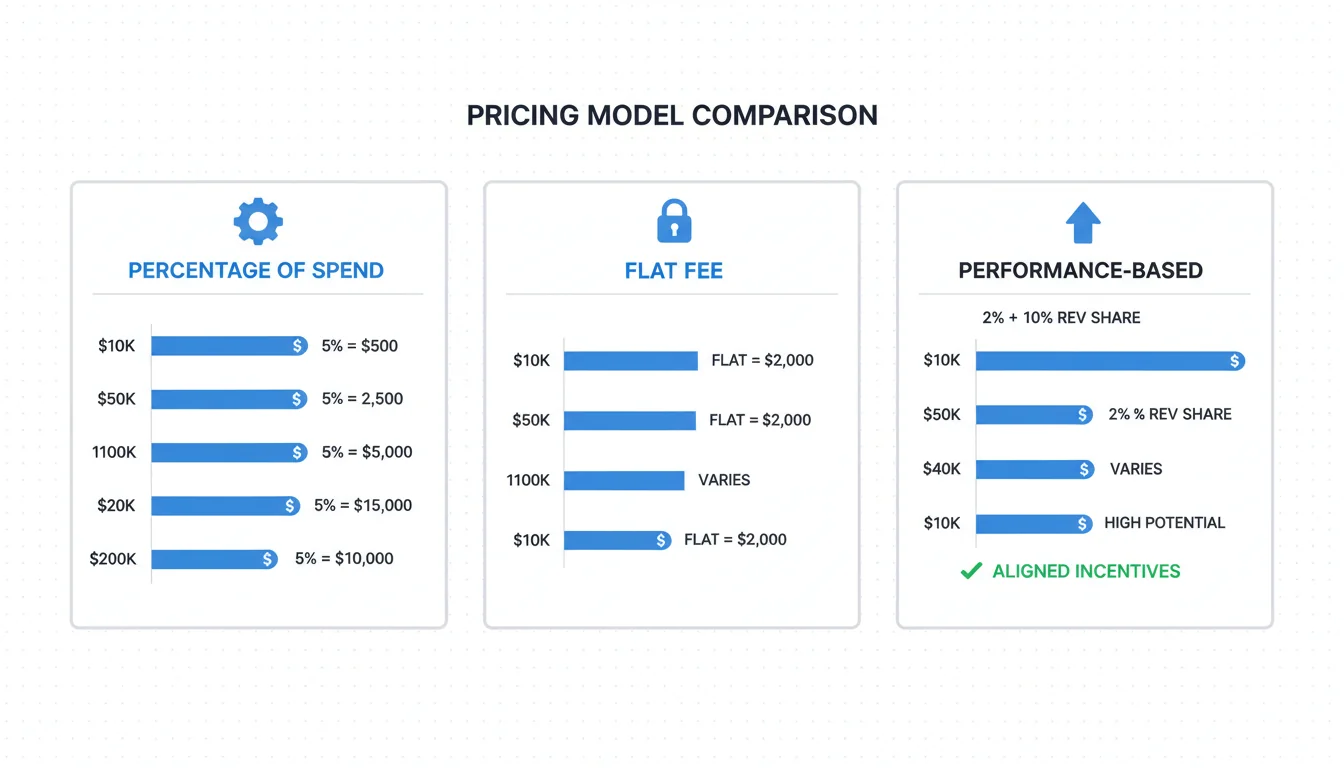Click dollar icon on the 5% = $15,000 bar
Viewport: 1344px width, 768px height.
(290, 506)
